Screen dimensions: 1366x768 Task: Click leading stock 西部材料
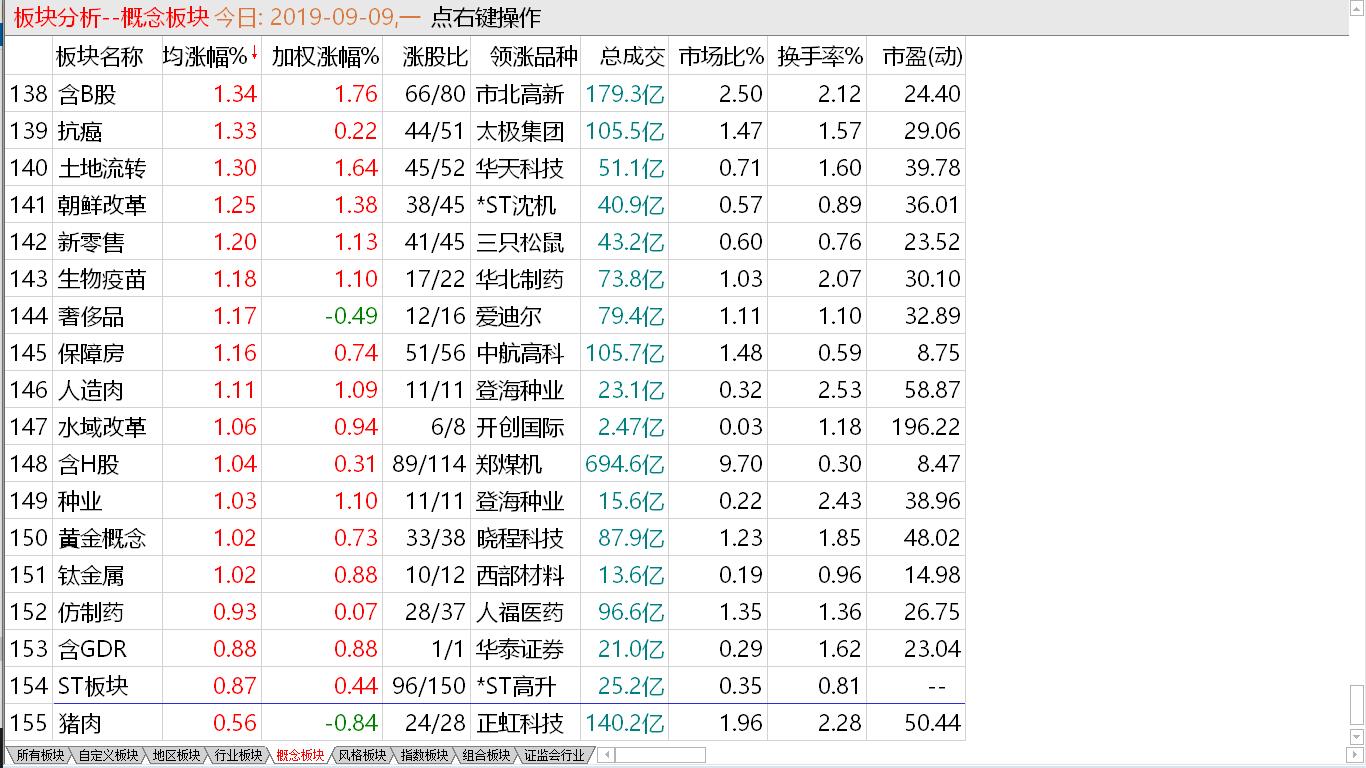click(520, 576)
